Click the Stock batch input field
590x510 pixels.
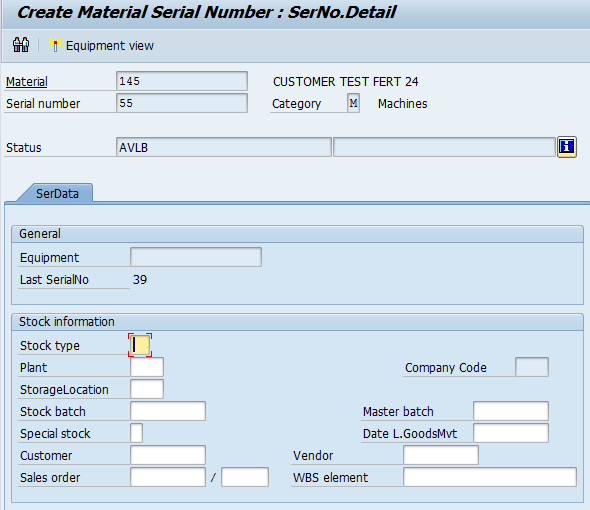point(168,411)
